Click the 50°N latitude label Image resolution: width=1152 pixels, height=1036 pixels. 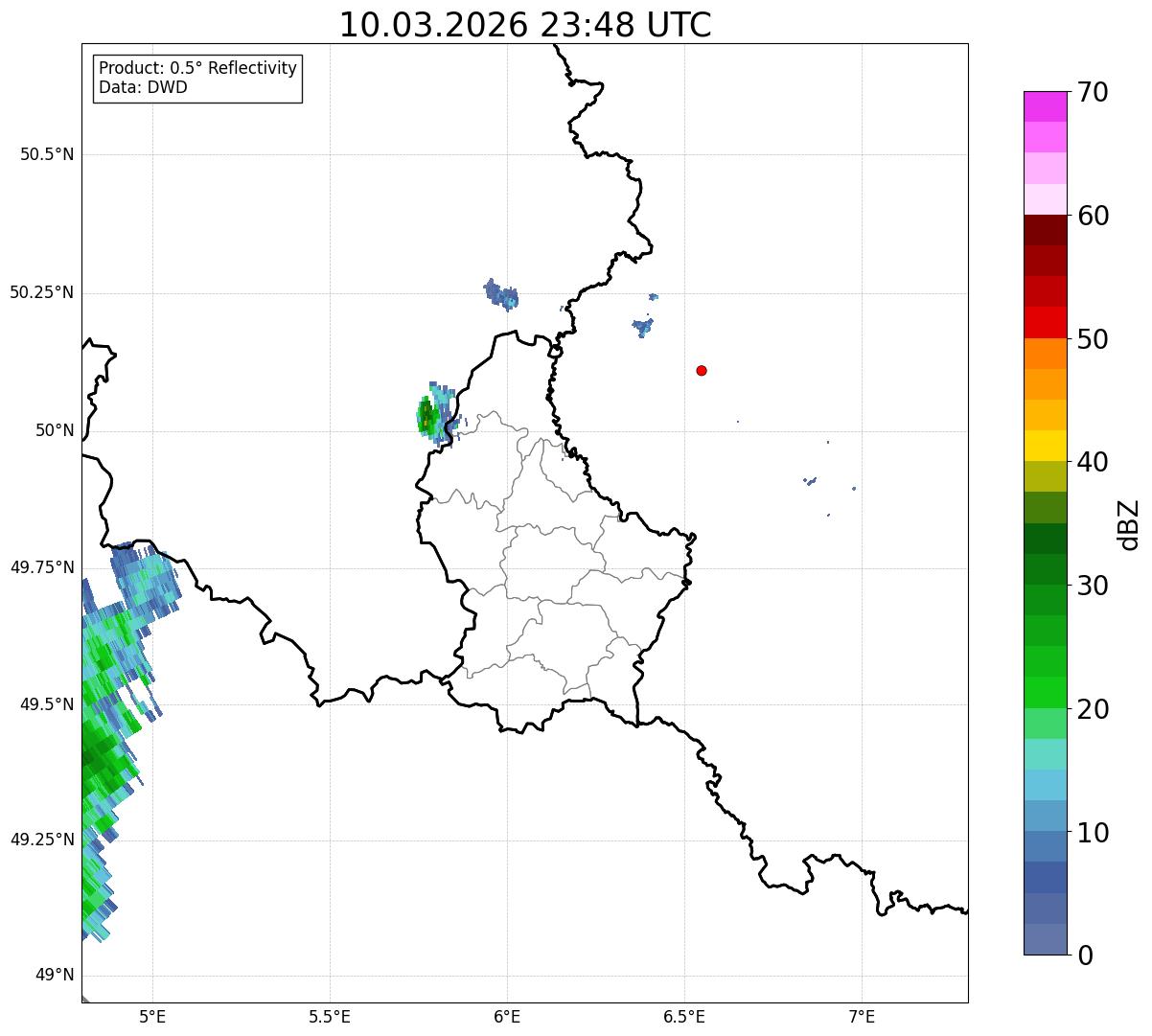(x=55, y=430)
